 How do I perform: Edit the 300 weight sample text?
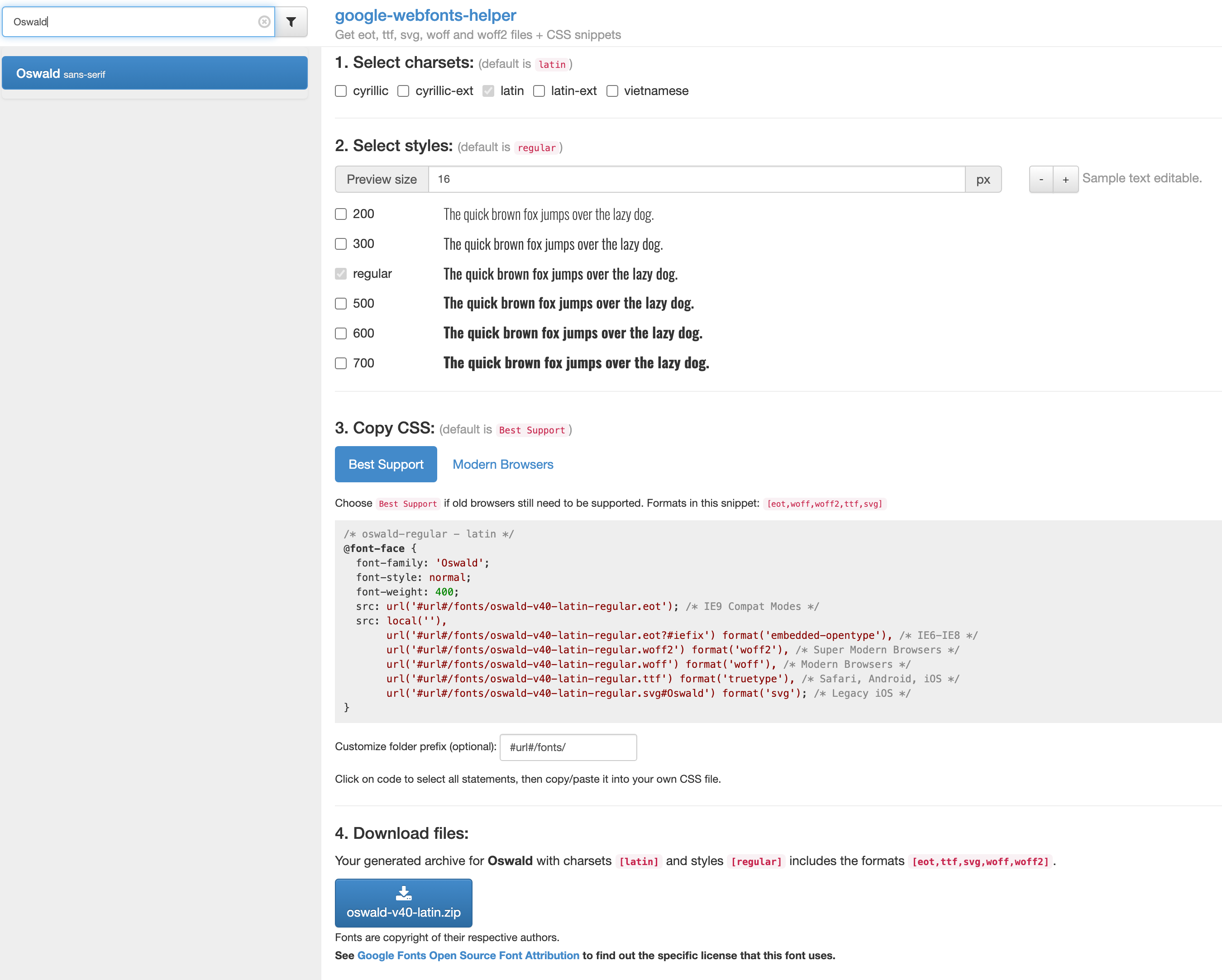[553, 244]
